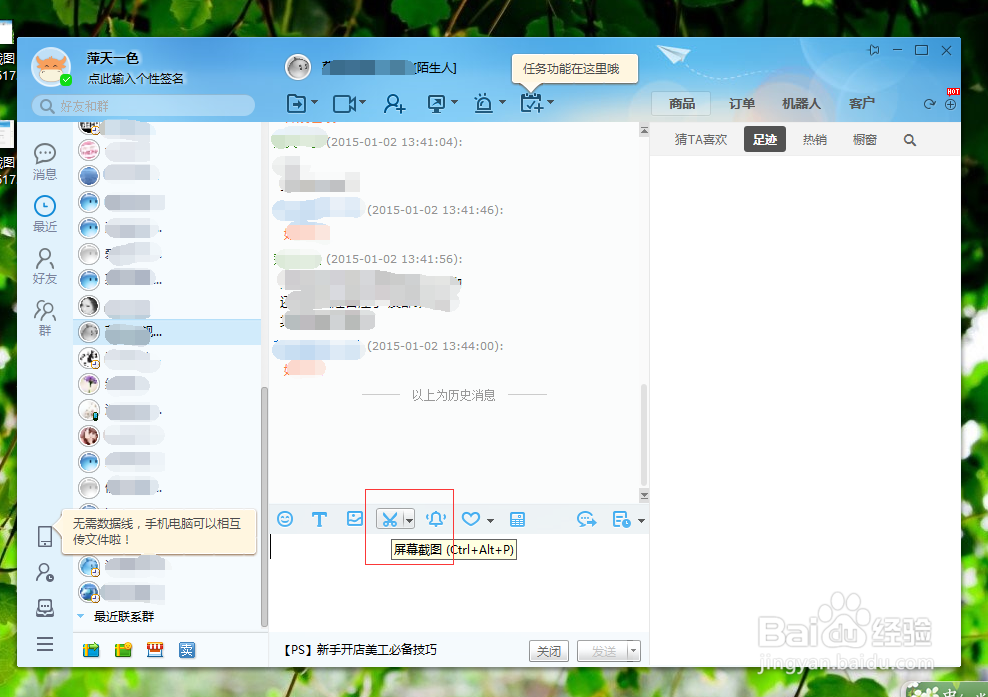Image resolution: width=988 pixels, height=697 pixels.
Task: Click the chat partner avatar in header
Action: tap(298, 67)
